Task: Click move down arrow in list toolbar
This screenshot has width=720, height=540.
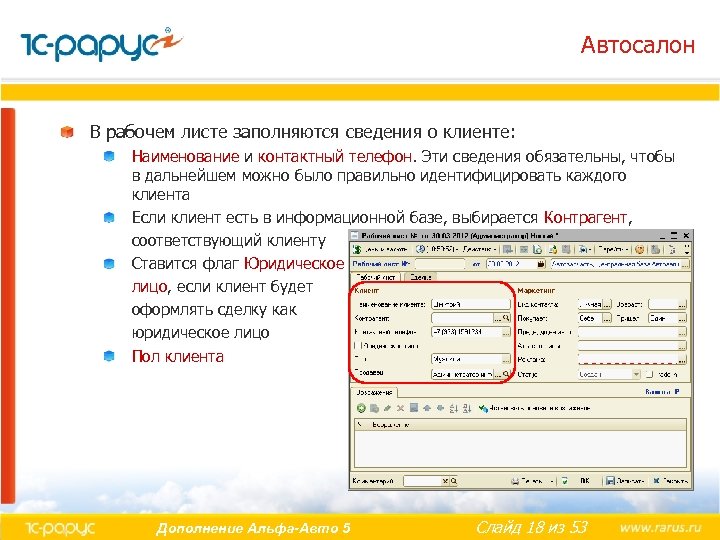Action: (440, 408)
